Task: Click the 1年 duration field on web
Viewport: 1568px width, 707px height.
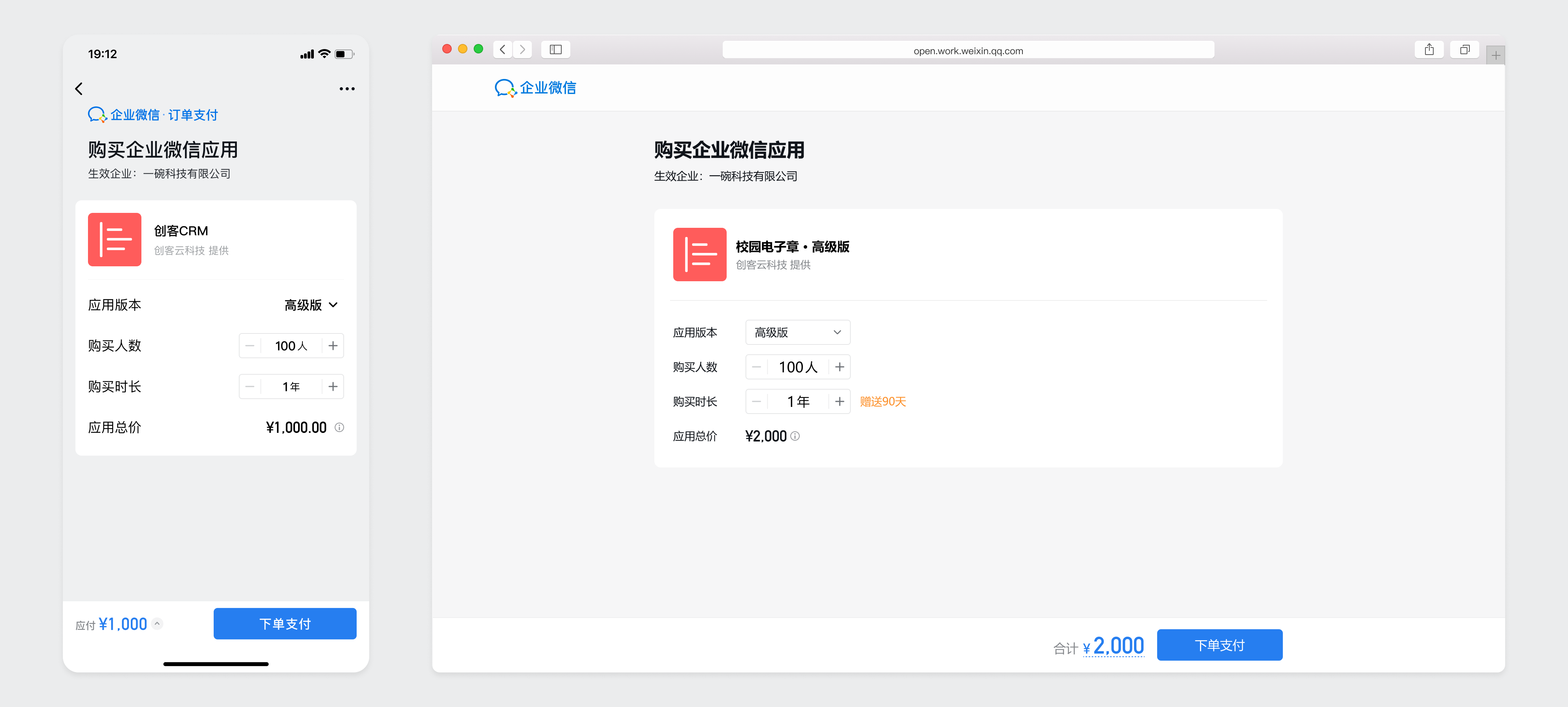Action: (798, 401)
